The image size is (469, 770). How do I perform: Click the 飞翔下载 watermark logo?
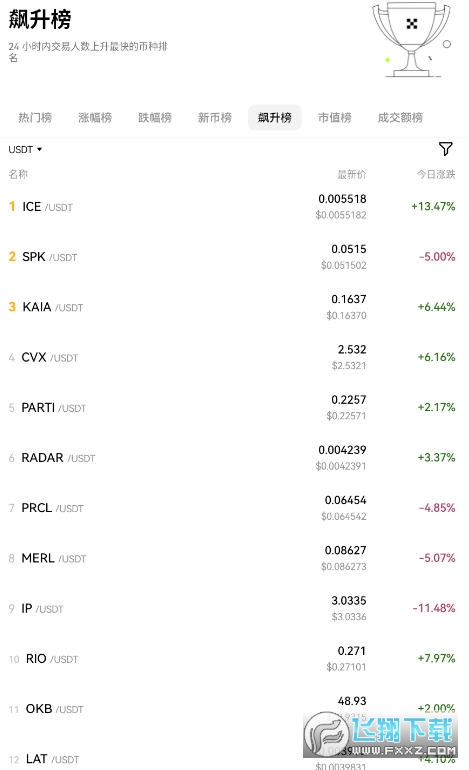[x=381, y=735]
